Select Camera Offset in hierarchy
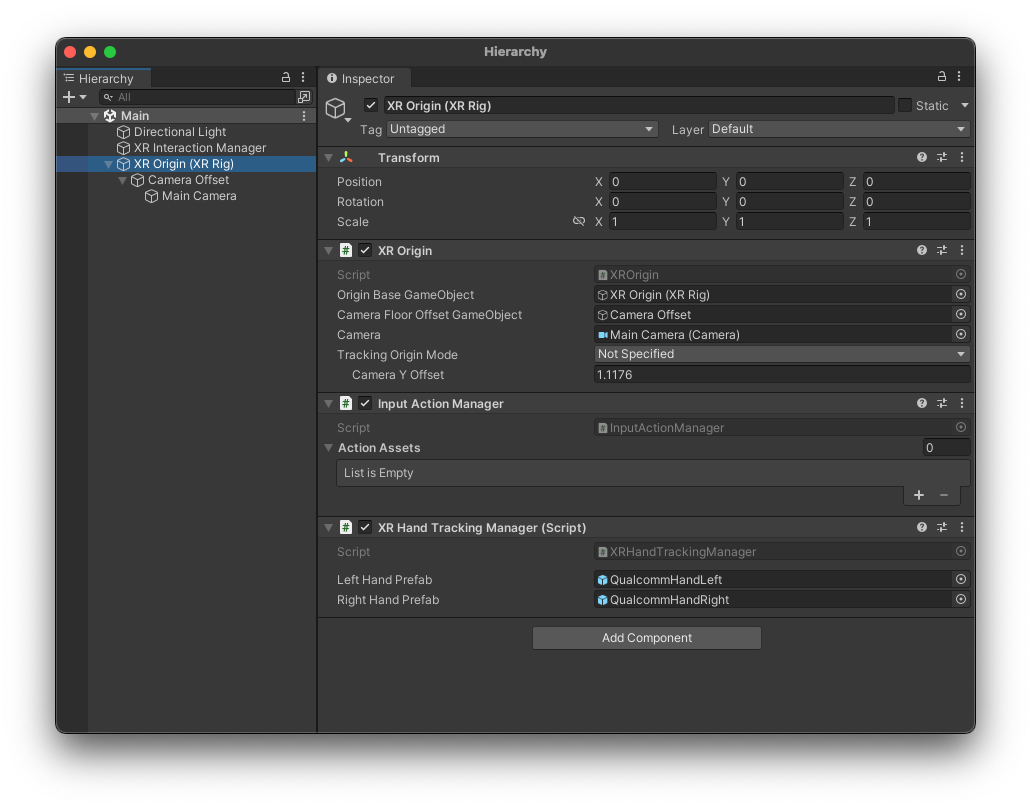Screen dimensions: 1031x807 (188, 180)
